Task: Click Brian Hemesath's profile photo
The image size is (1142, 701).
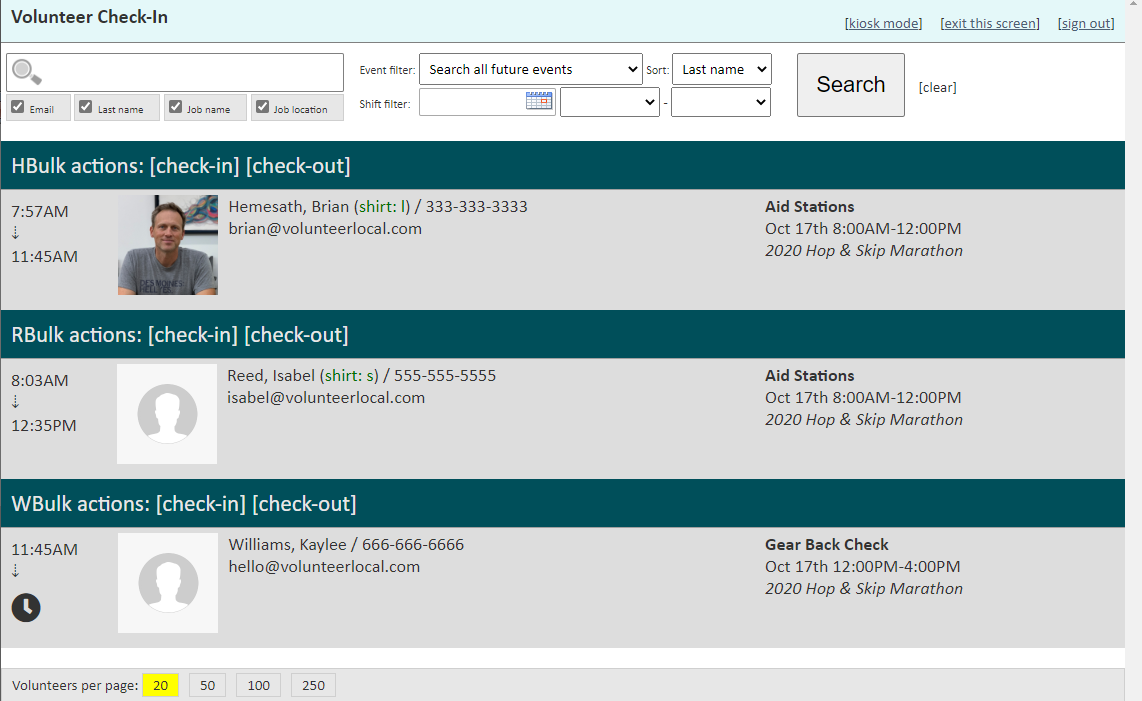Action: point(167,244)
